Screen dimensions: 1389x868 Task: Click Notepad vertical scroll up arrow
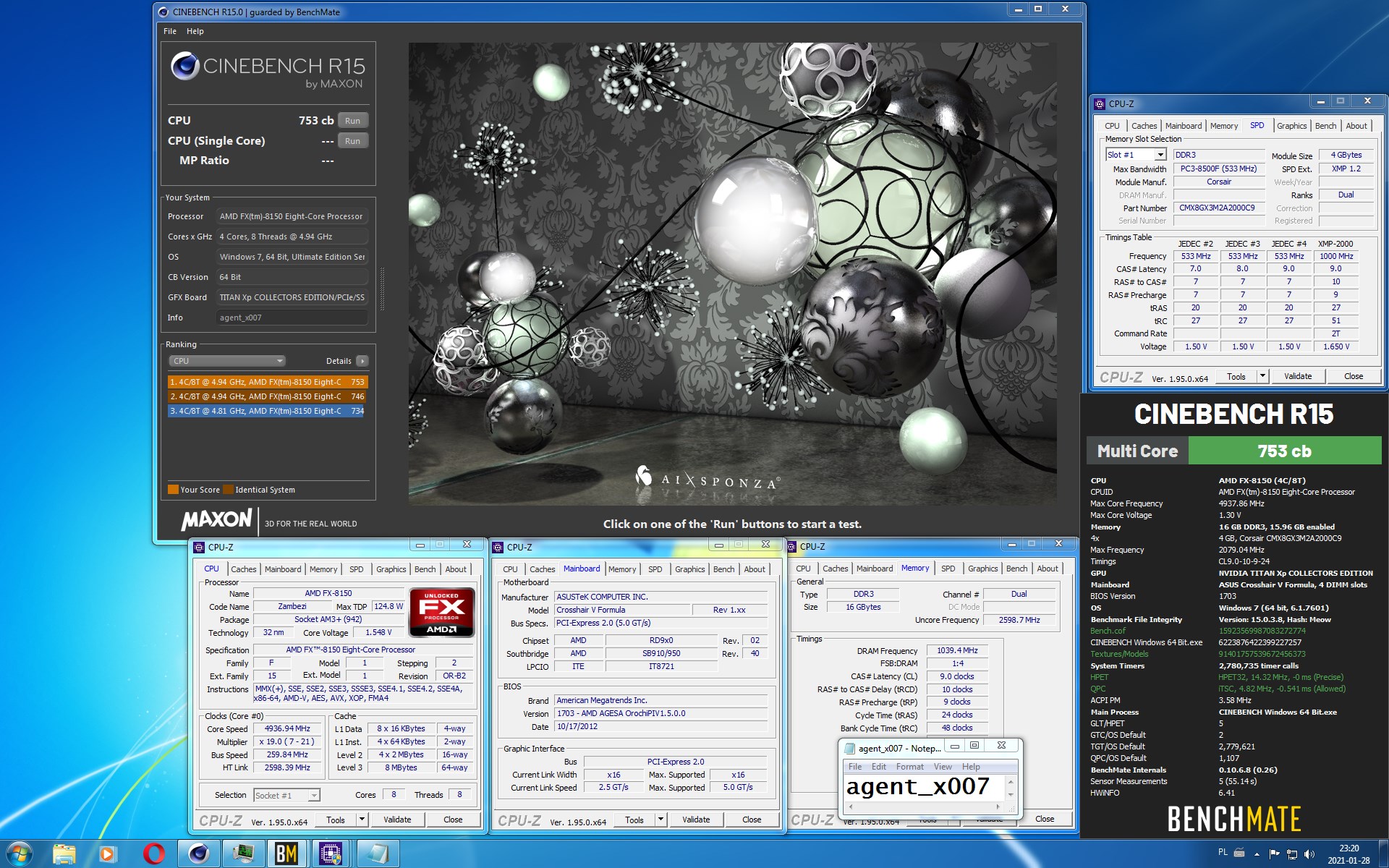pos(1011,782)
